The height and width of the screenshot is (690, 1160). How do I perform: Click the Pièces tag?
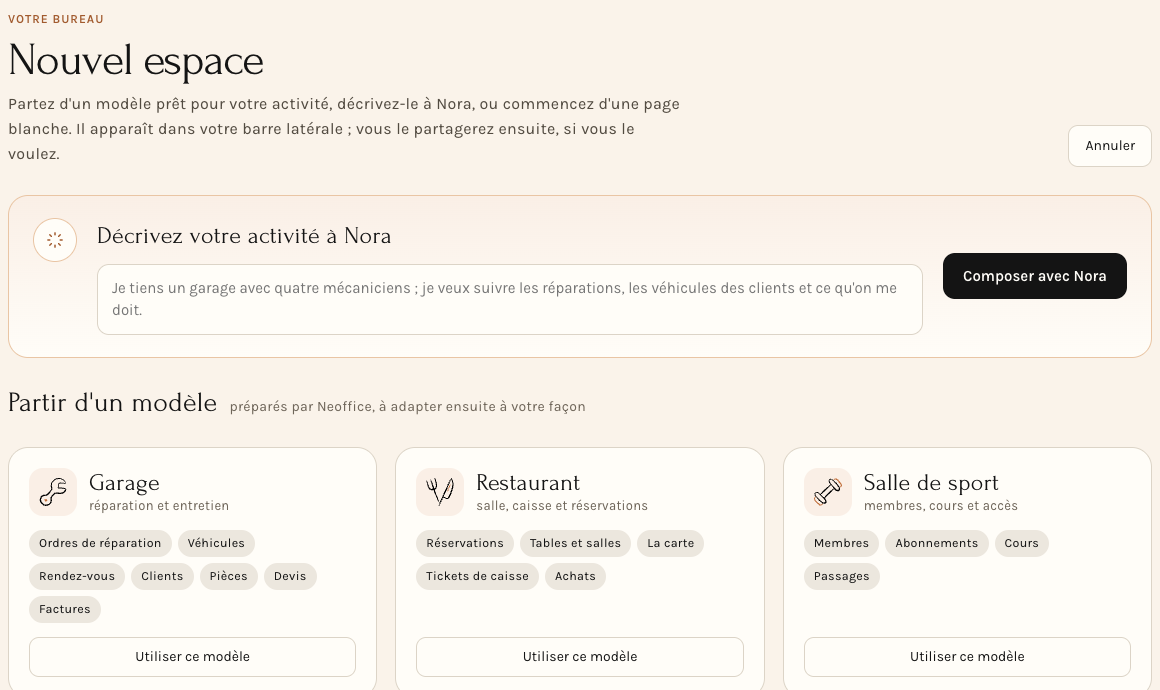229,576
